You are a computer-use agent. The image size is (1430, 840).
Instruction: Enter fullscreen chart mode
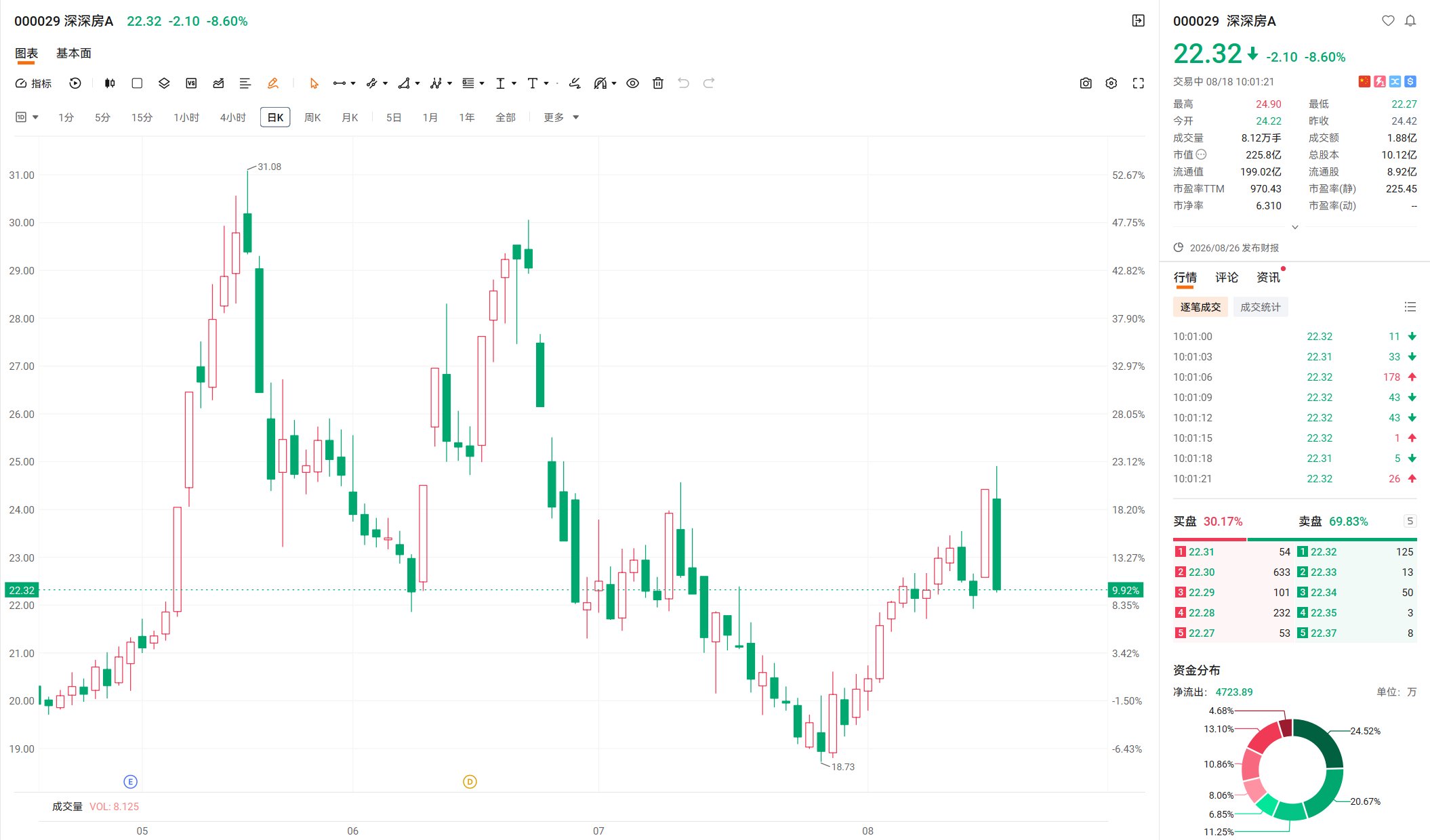tap(1139, 83)
